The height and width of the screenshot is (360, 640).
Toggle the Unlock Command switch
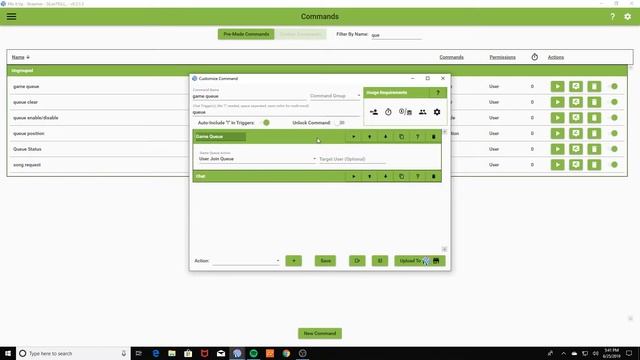tap(340, 122)
